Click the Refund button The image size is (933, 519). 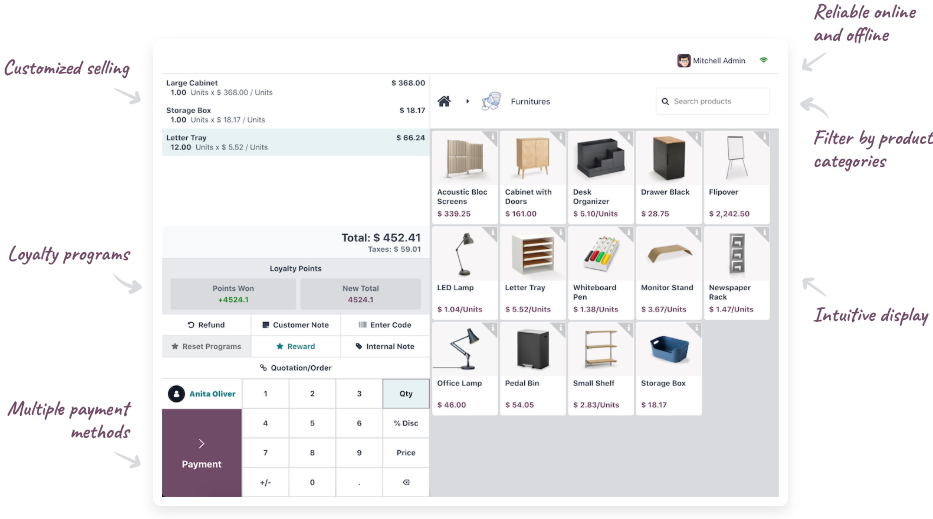pos(206,325)
